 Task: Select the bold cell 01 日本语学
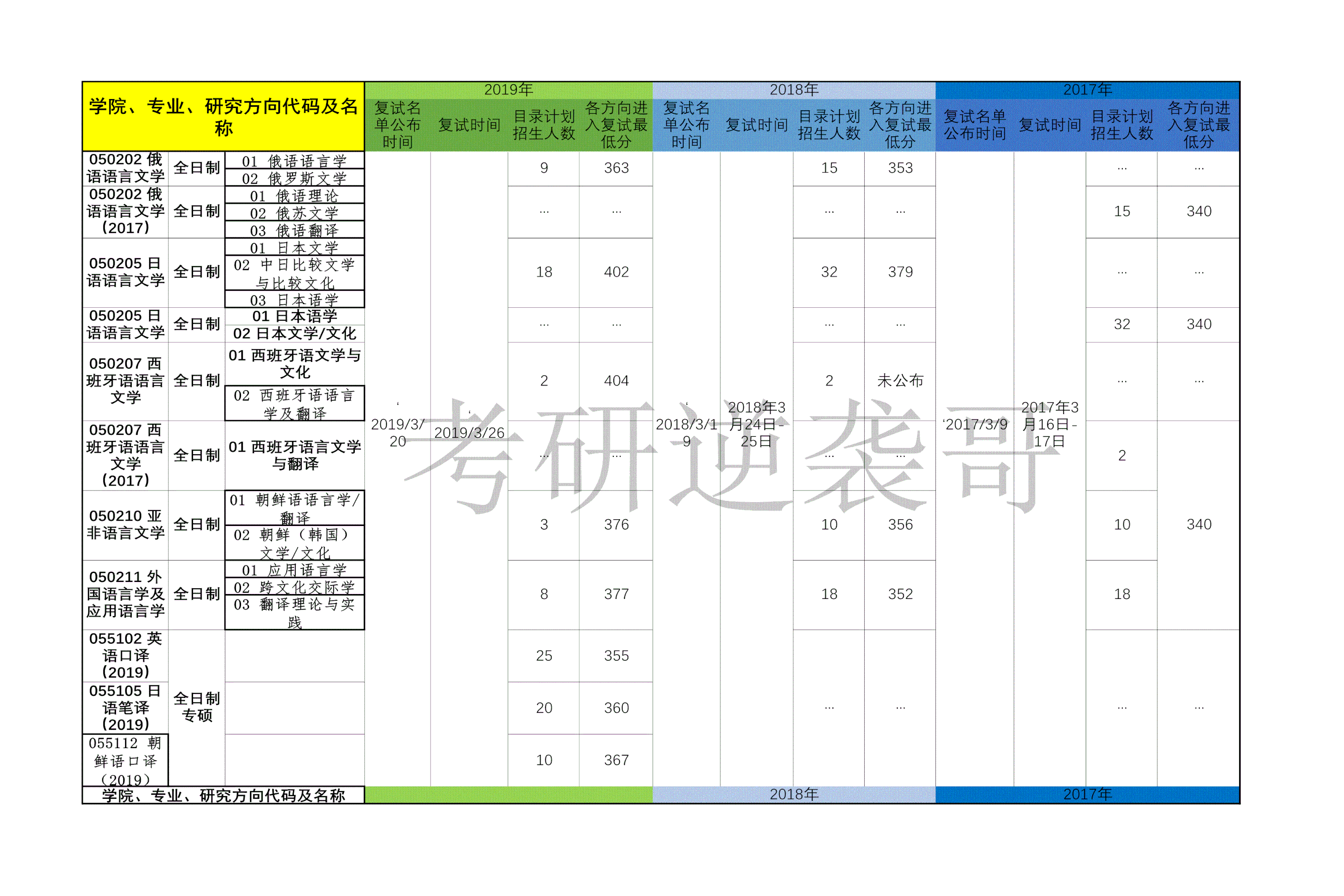[x=295, y=316]
